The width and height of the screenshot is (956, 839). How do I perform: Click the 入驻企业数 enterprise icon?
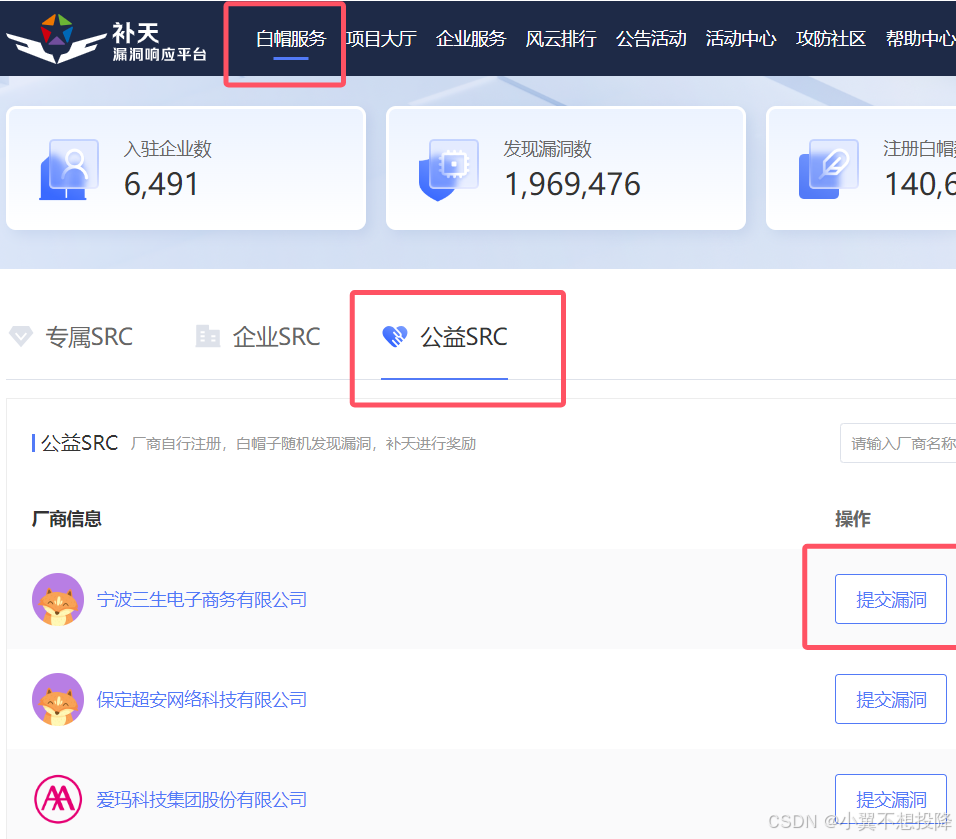click(x=69, y=170)
